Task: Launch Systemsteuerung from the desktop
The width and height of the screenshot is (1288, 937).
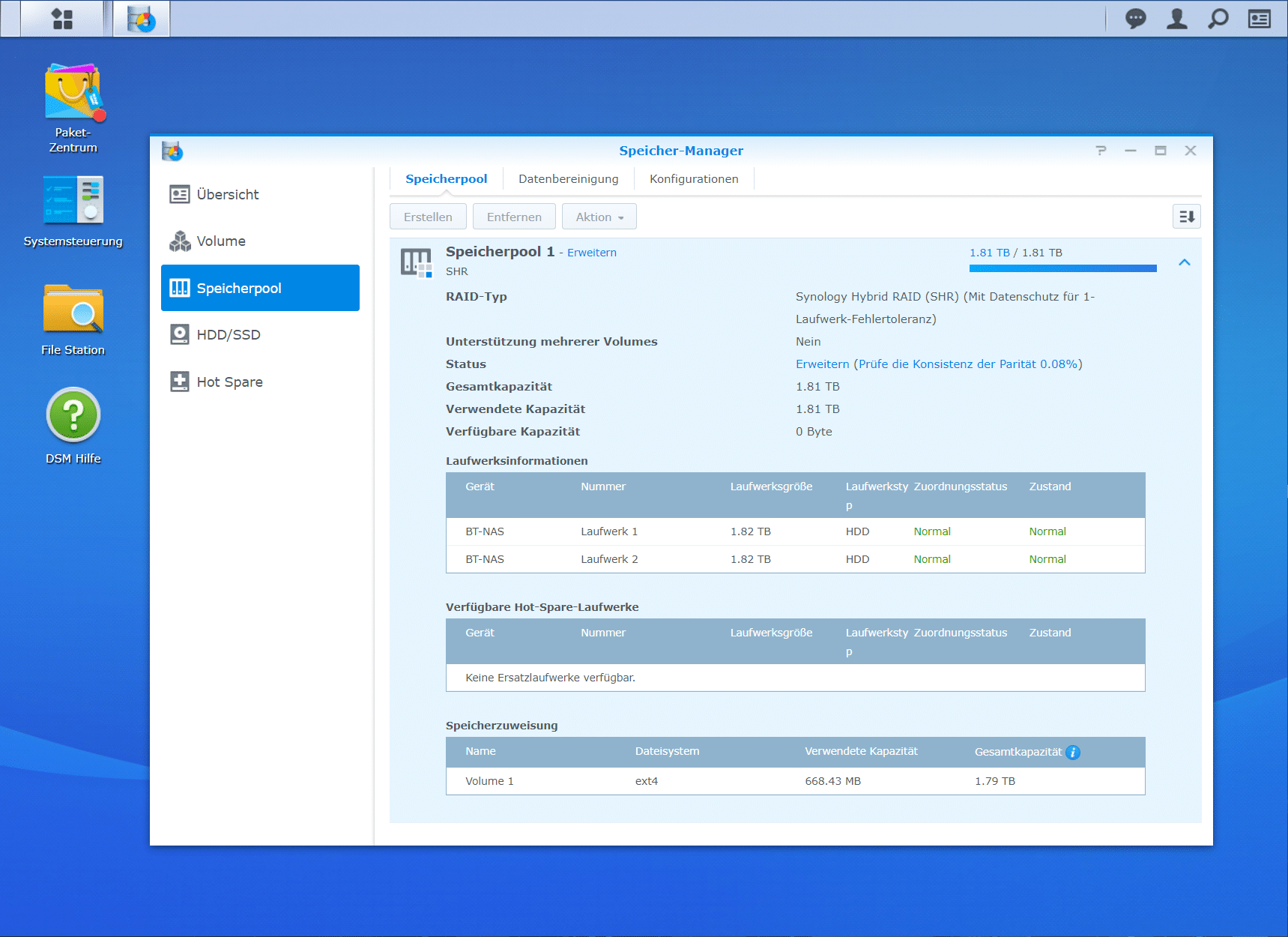Action: click(x=73, y=201)
